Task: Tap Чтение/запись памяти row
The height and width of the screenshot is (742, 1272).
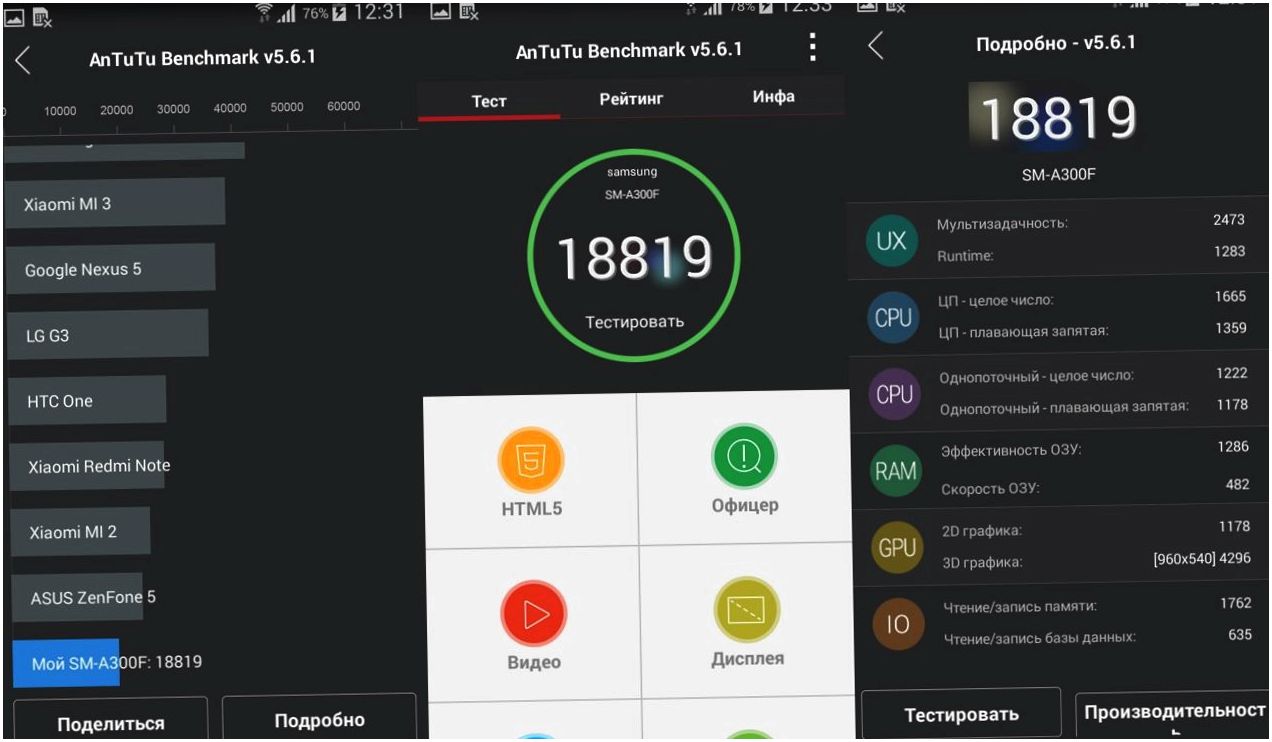Action: 1096,605
